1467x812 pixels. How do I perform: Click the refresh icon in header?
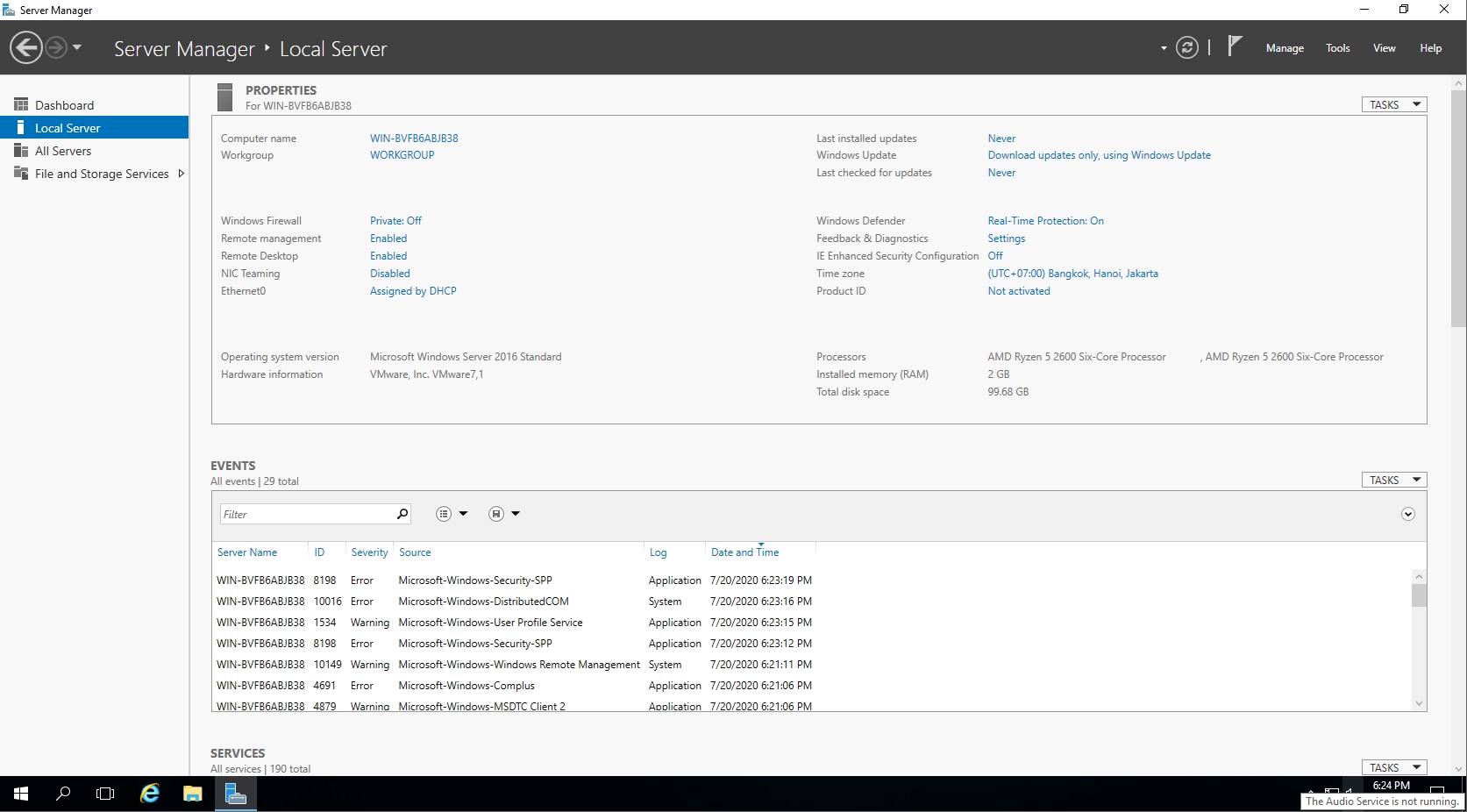click(x=1187, y=47)
